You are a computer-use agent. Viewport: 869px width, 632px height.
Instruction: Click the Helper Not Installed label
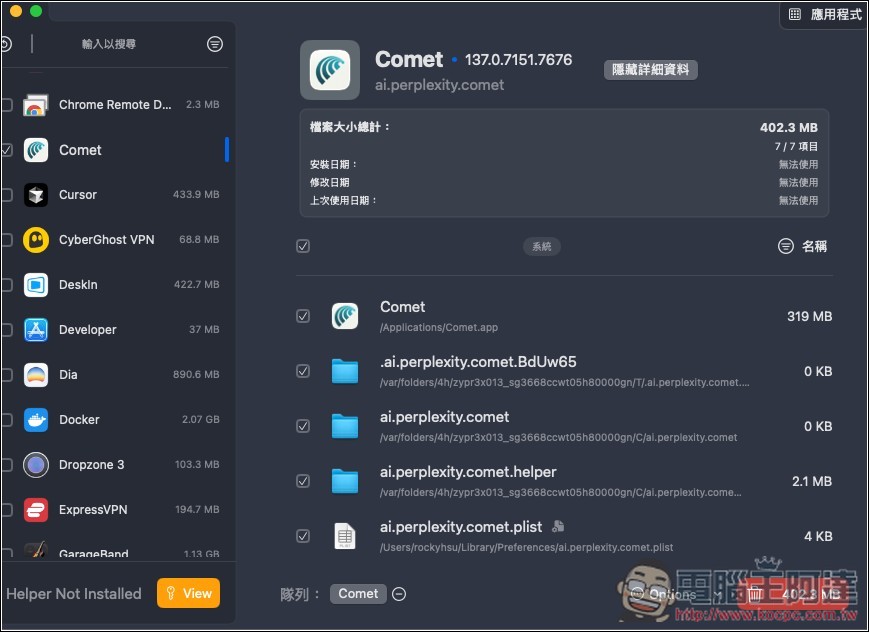coord(74,594)
